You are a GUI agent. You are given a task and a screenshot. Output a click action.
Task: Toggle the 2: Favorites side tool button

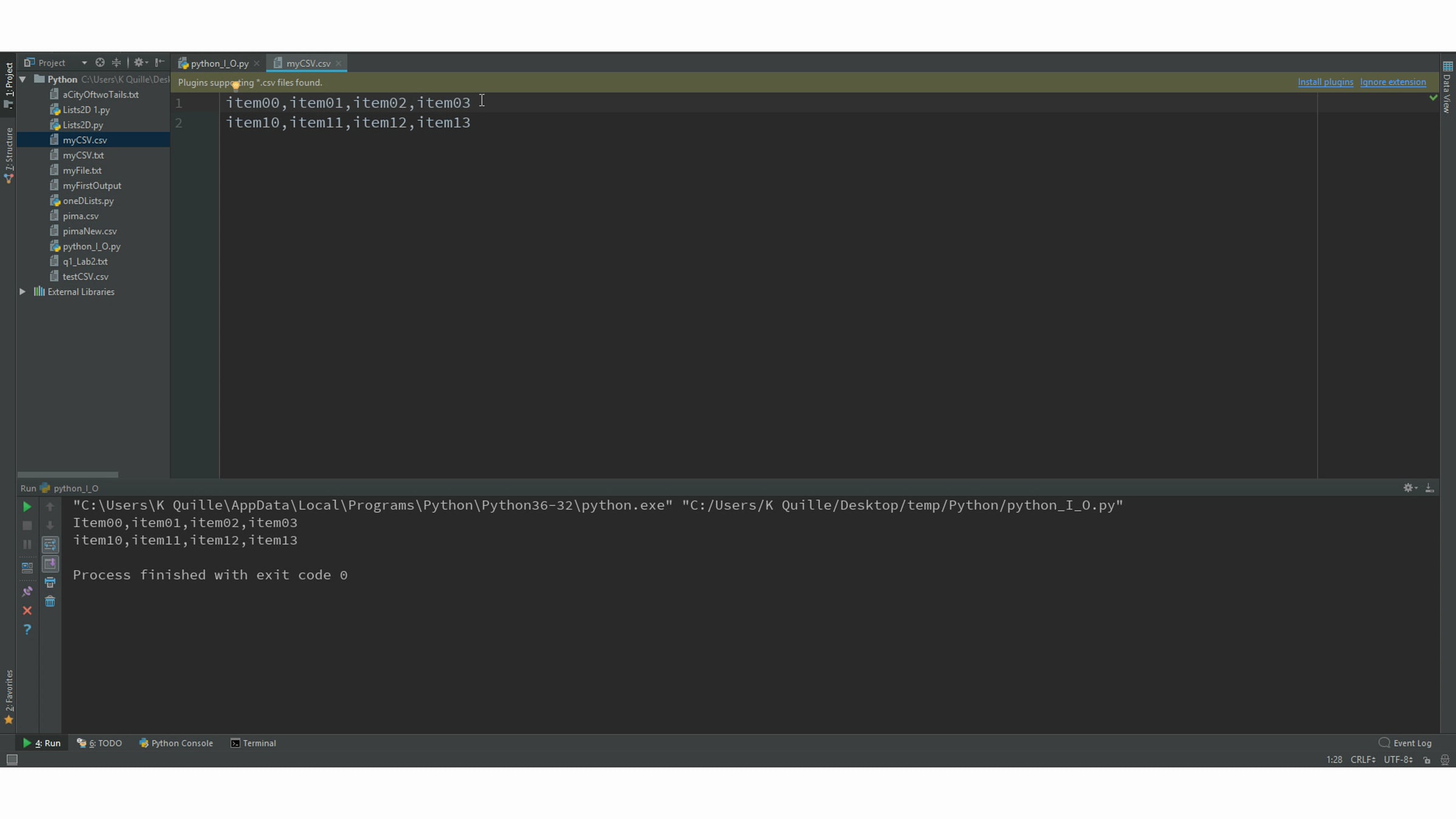[8, 696]
